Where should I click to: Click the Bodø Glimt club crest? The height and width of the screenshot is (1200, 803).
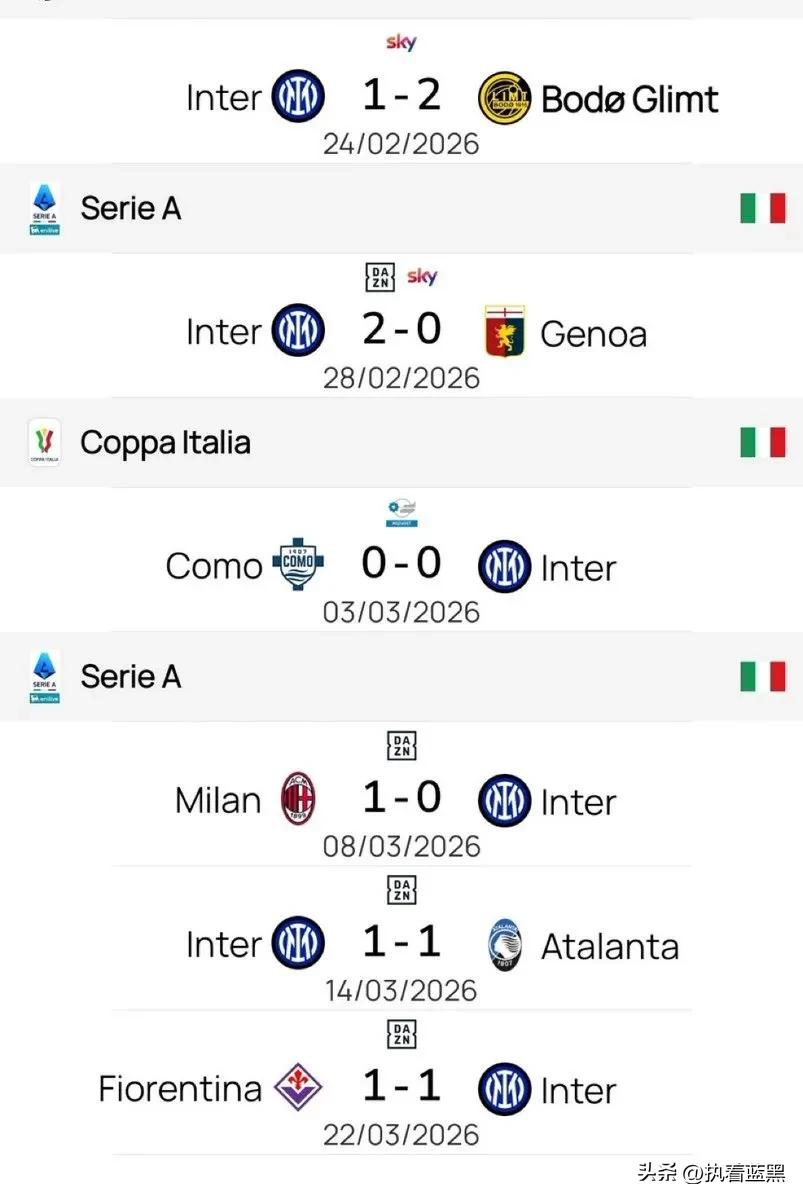[505, 97]
